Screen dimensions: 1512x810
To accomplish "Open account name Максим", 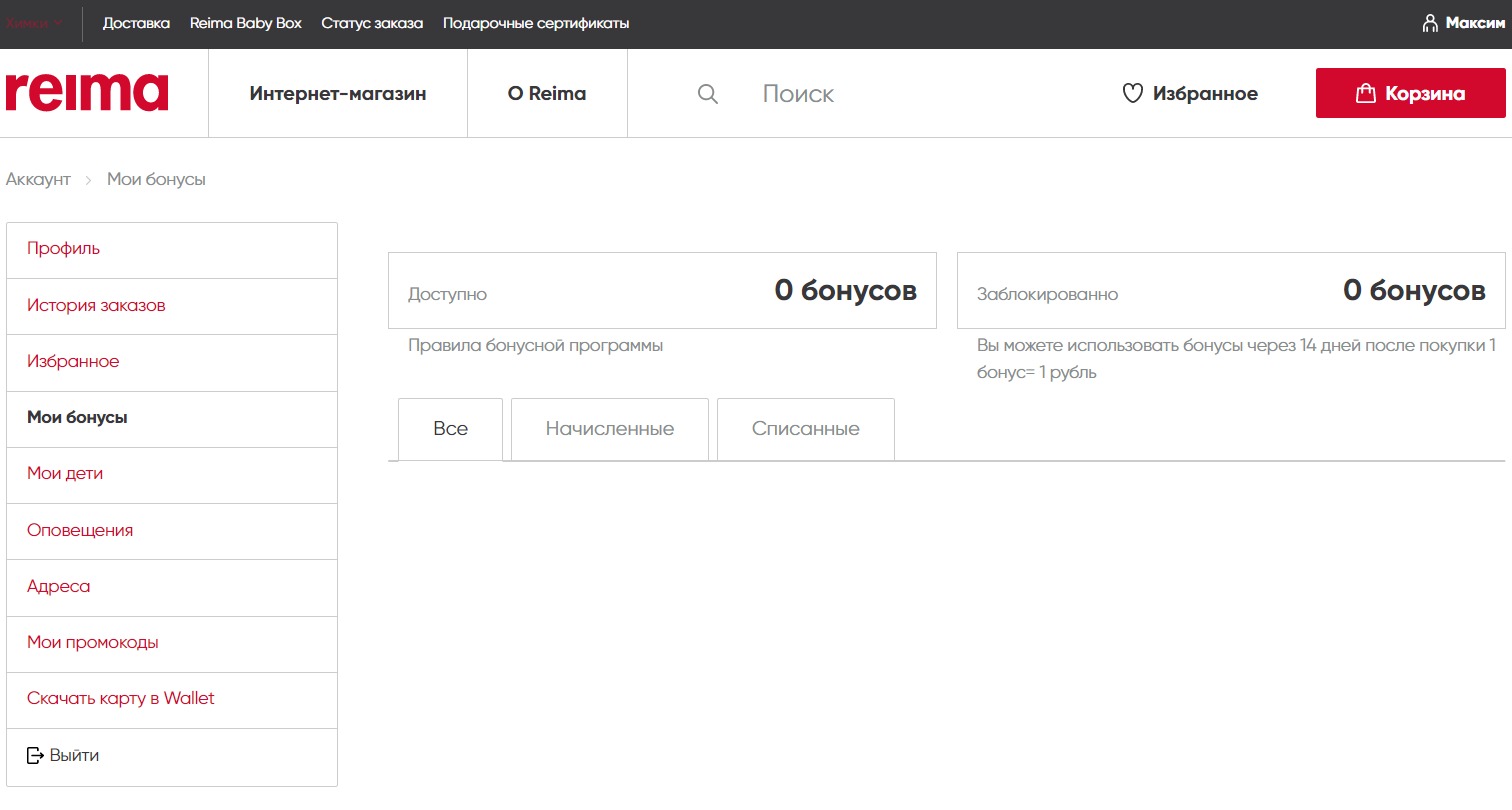I will (1475, 23).
